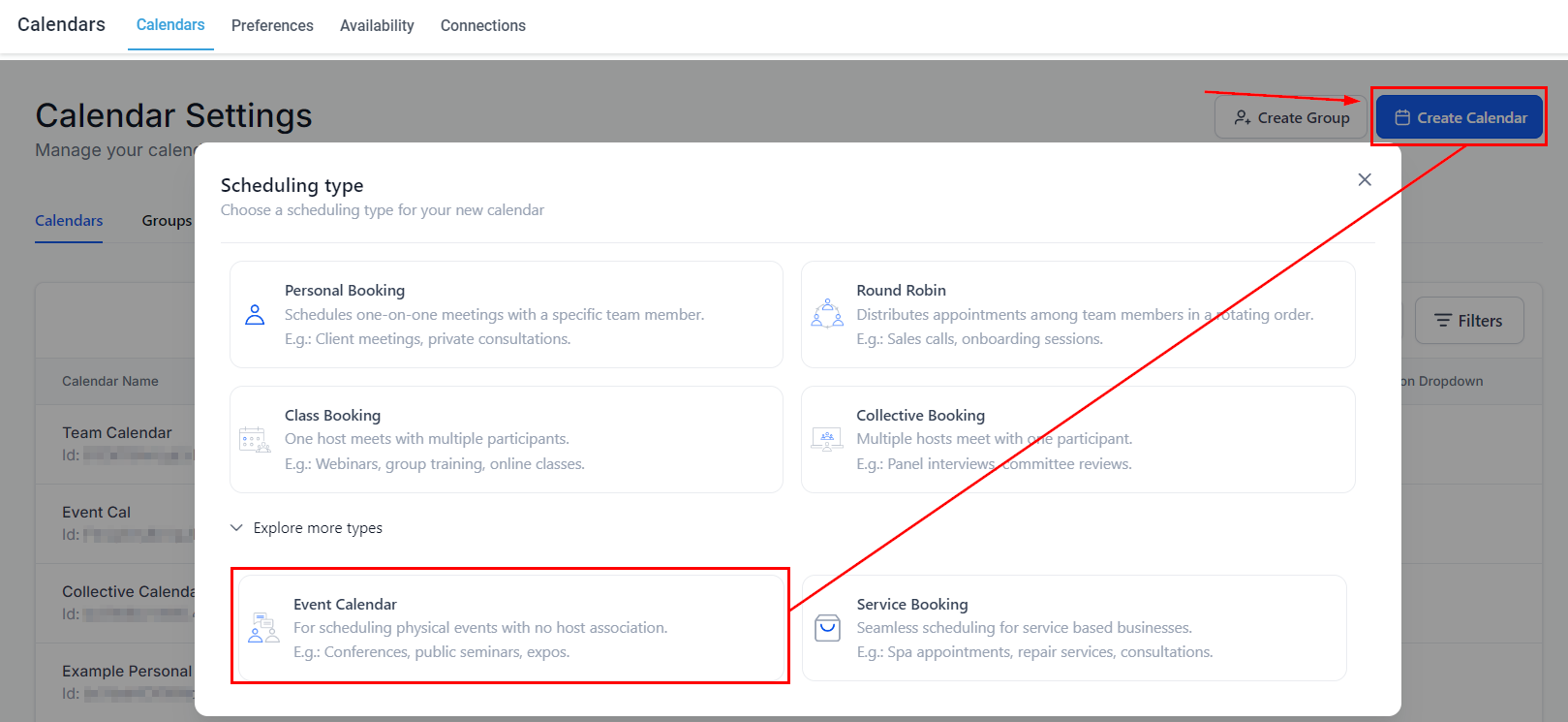
Task: Open the Filters panel
Action: click(x=1468, y=321)
